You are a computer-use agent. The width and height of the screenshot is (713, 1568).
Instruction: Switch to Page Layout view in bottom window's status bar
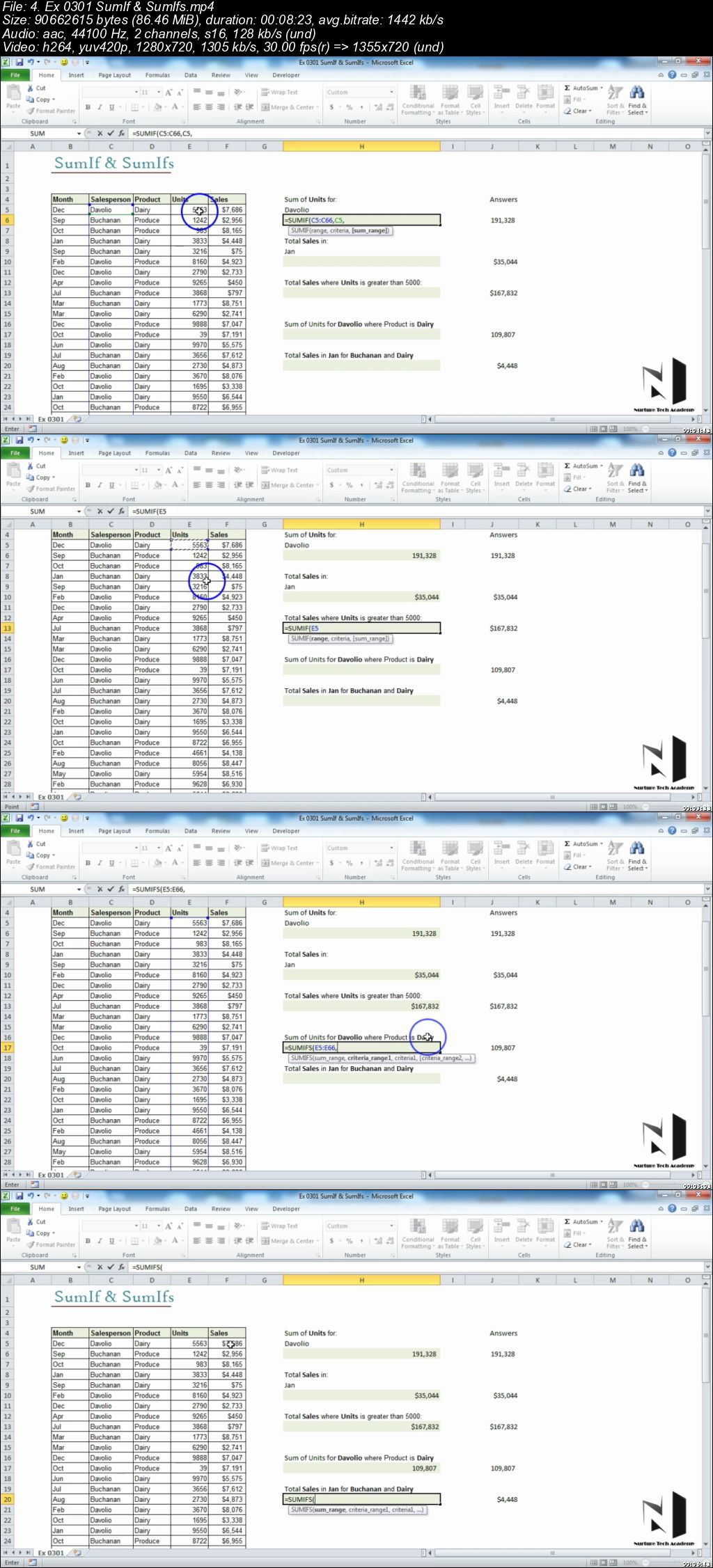pos(603,1562)
